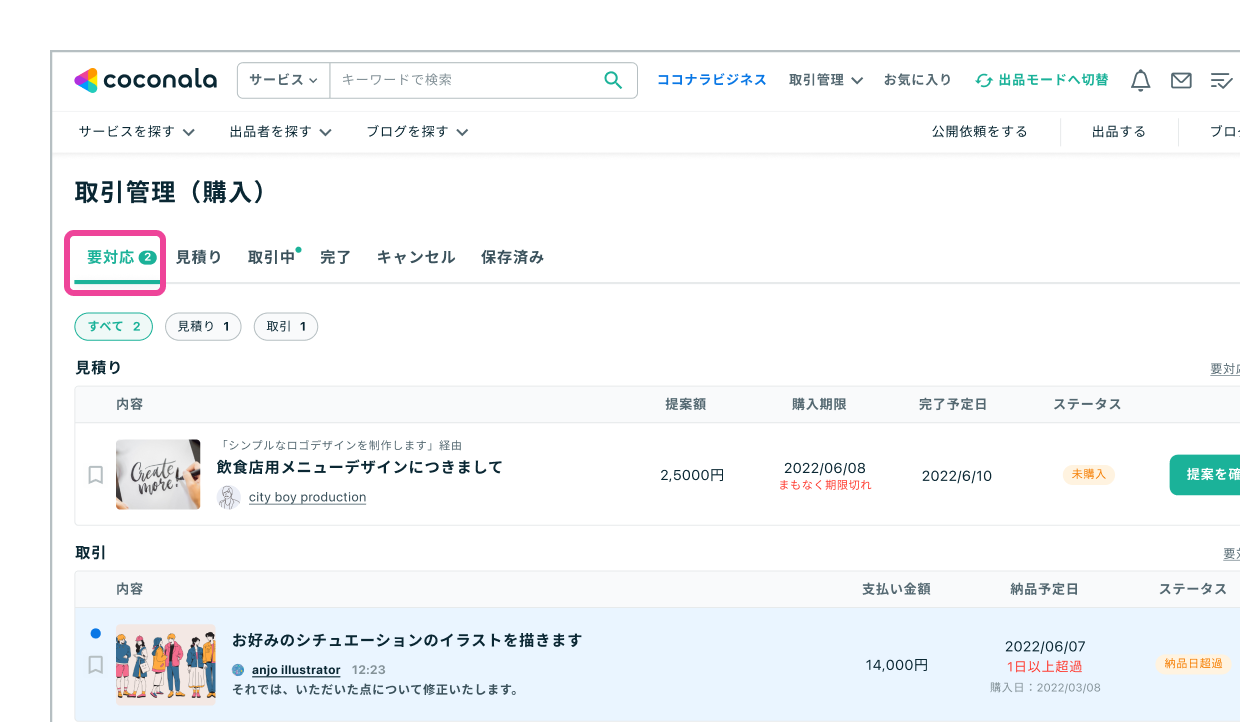Click anjo illustrator's profile icon
The height and width of the screenshot is (722, 1240).
click(x=236, y=670)
